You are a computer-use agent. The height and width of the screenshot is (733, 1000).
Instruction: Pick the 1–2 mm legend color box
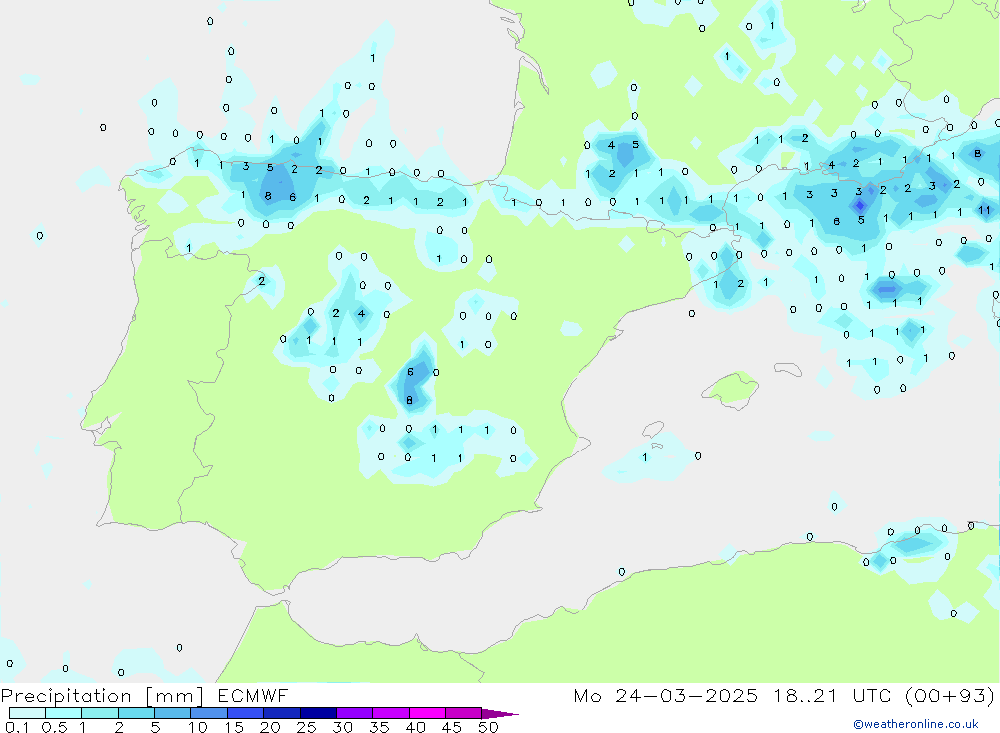pos(100,713)
